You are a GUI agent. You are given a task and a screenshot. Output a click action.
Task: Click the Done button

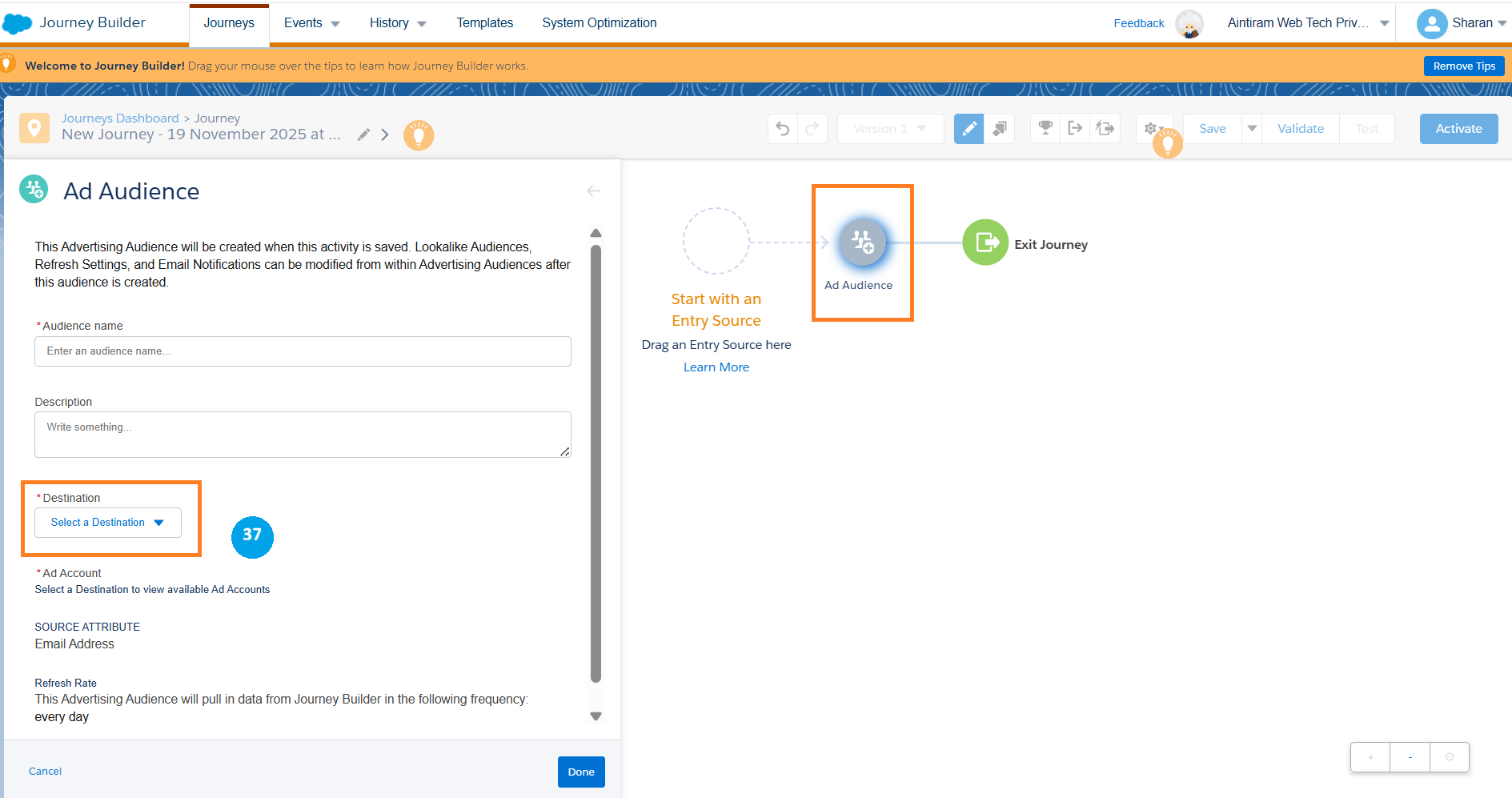(581, 772)
